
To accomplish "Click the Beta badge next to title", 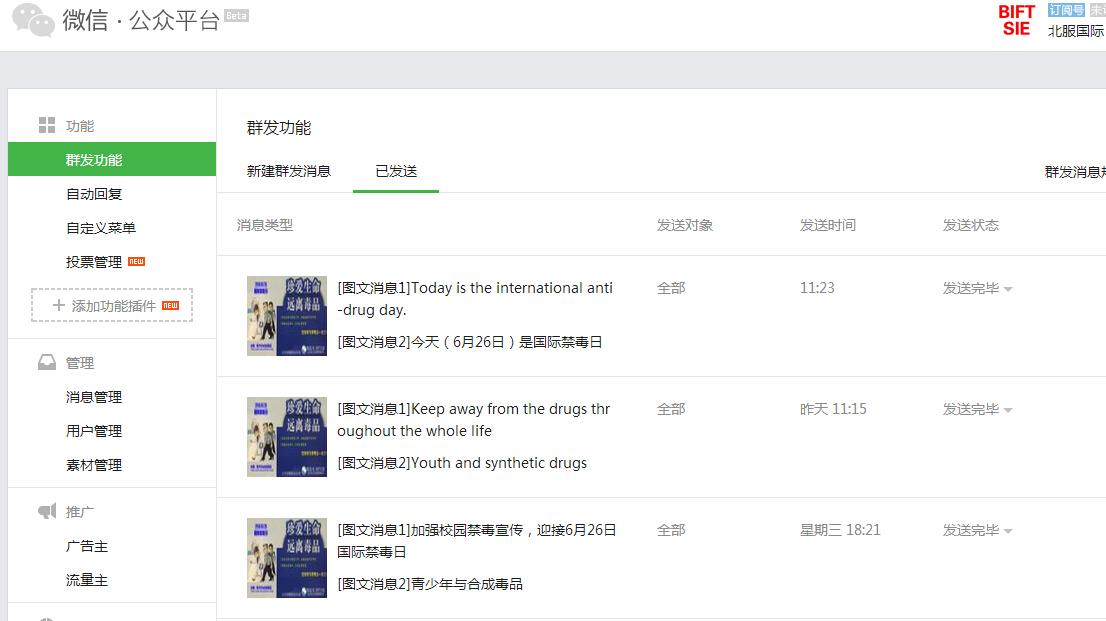I will pyautogui.click(x=236, y=16).
